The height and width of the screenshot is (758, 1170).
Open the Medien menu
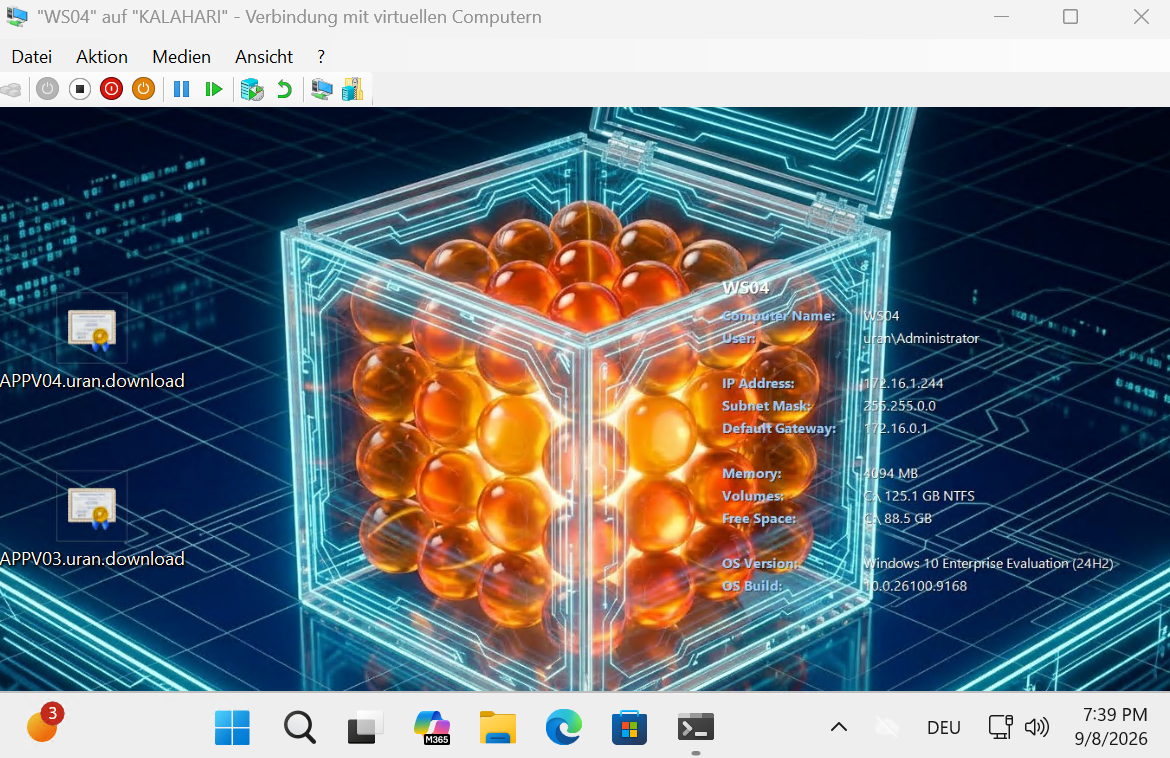(181, 57)
